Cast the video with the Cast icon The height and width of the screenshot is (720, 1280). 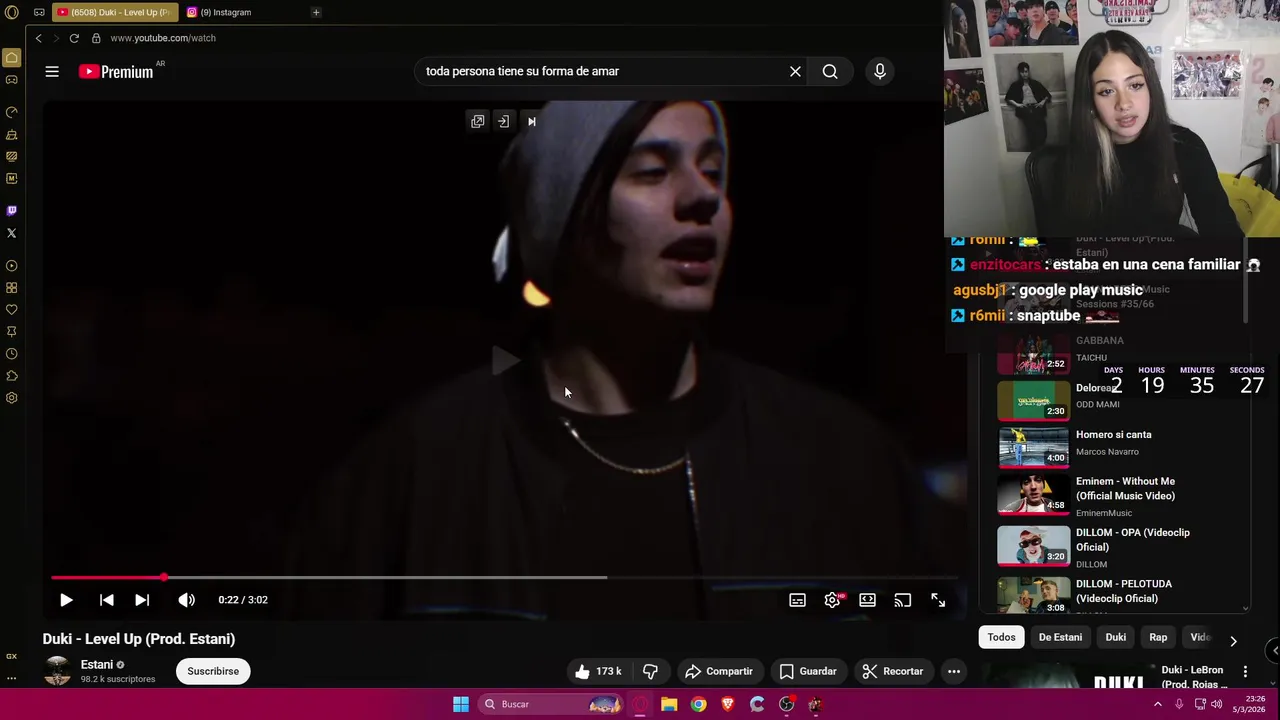click(x=903, y=600)
